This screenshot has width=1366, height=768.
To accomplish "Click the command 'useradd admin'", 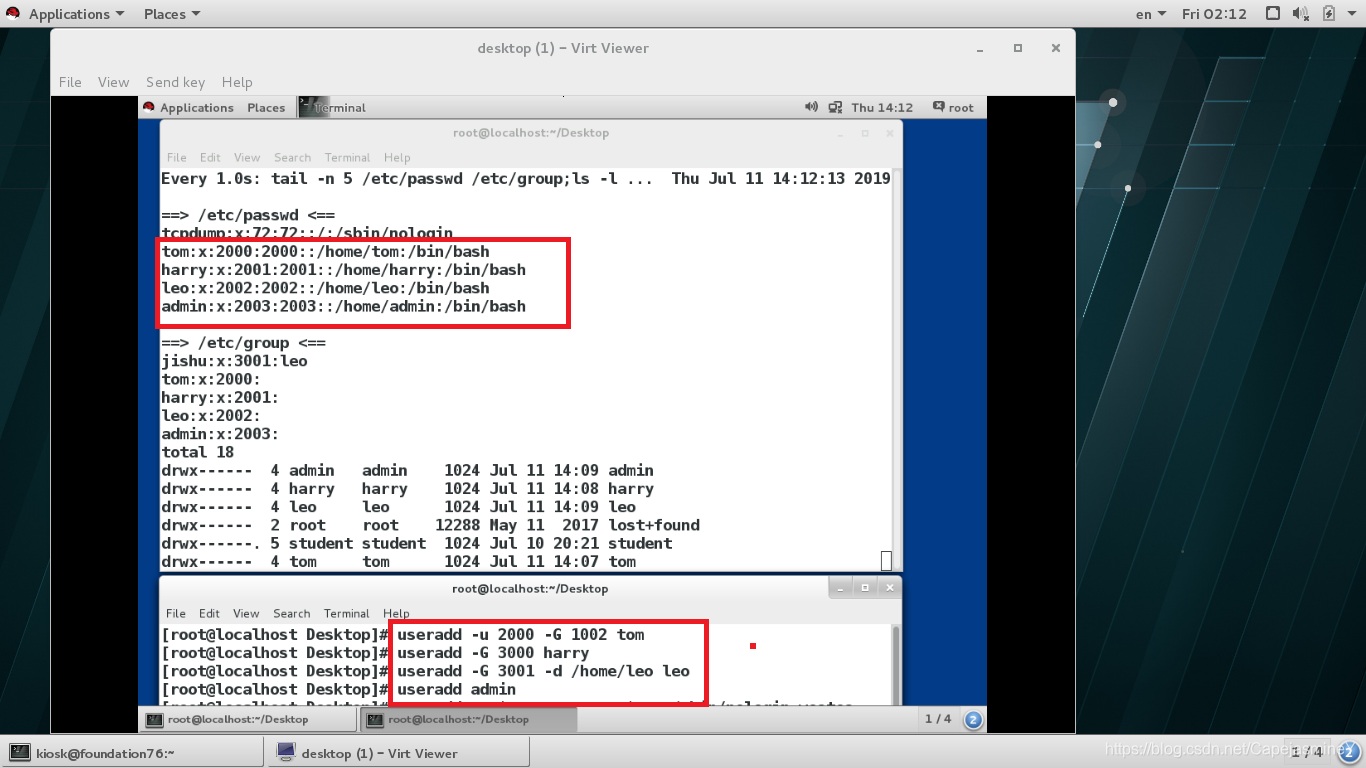I will (x=456, y=689).
